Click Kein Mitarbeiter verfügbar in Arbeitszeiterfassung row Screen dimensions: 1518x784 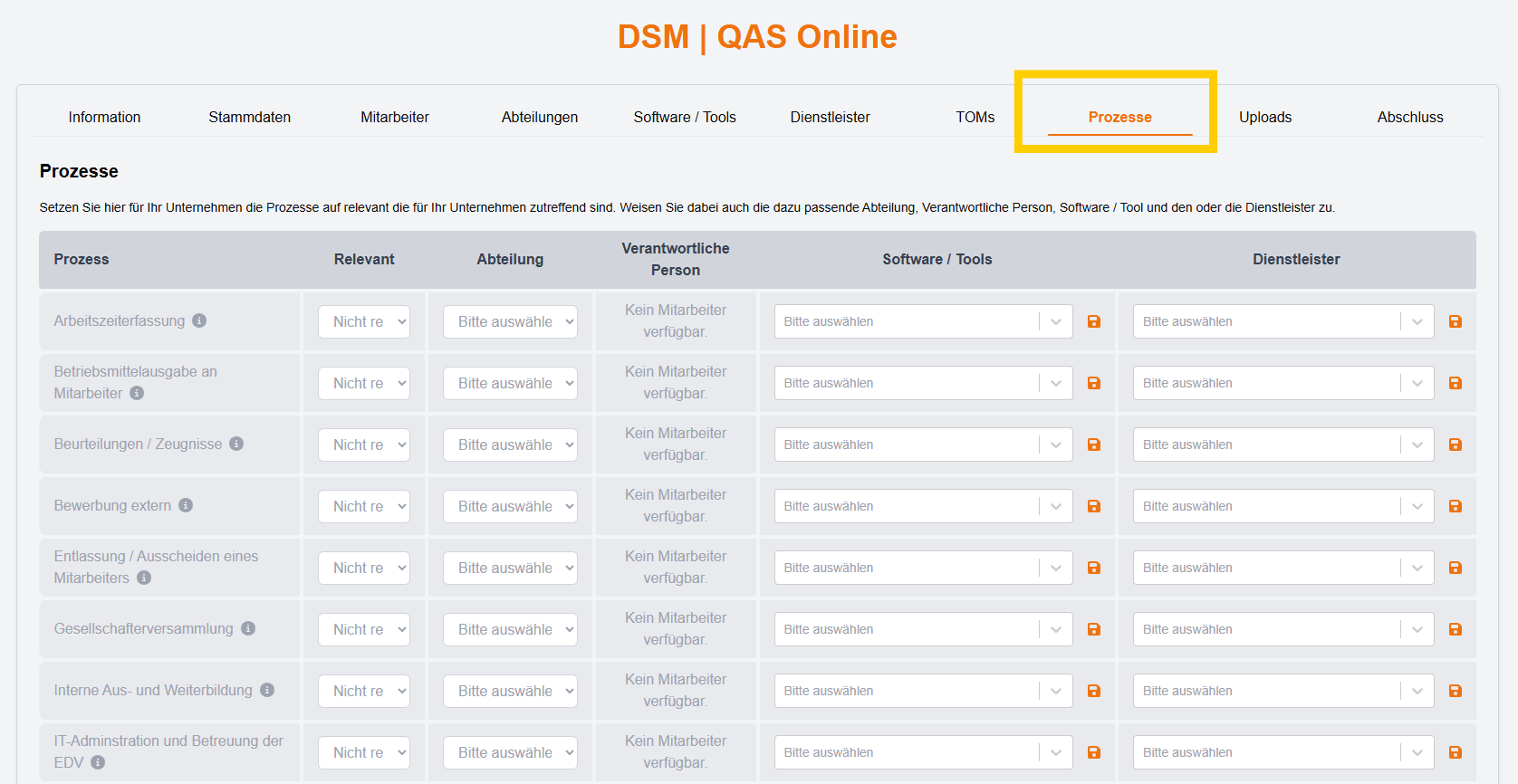point(676,321)
